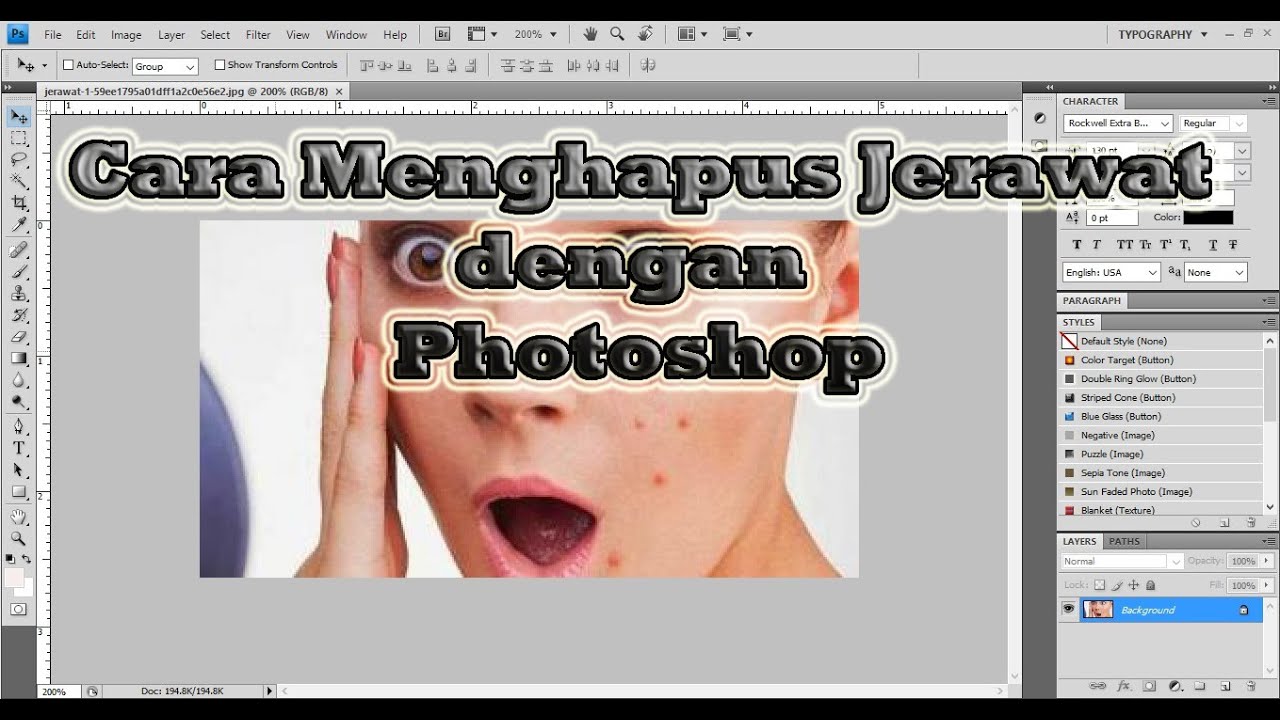Open the Layer menu
Screen dimensions: 1280x720
point(171,34)
